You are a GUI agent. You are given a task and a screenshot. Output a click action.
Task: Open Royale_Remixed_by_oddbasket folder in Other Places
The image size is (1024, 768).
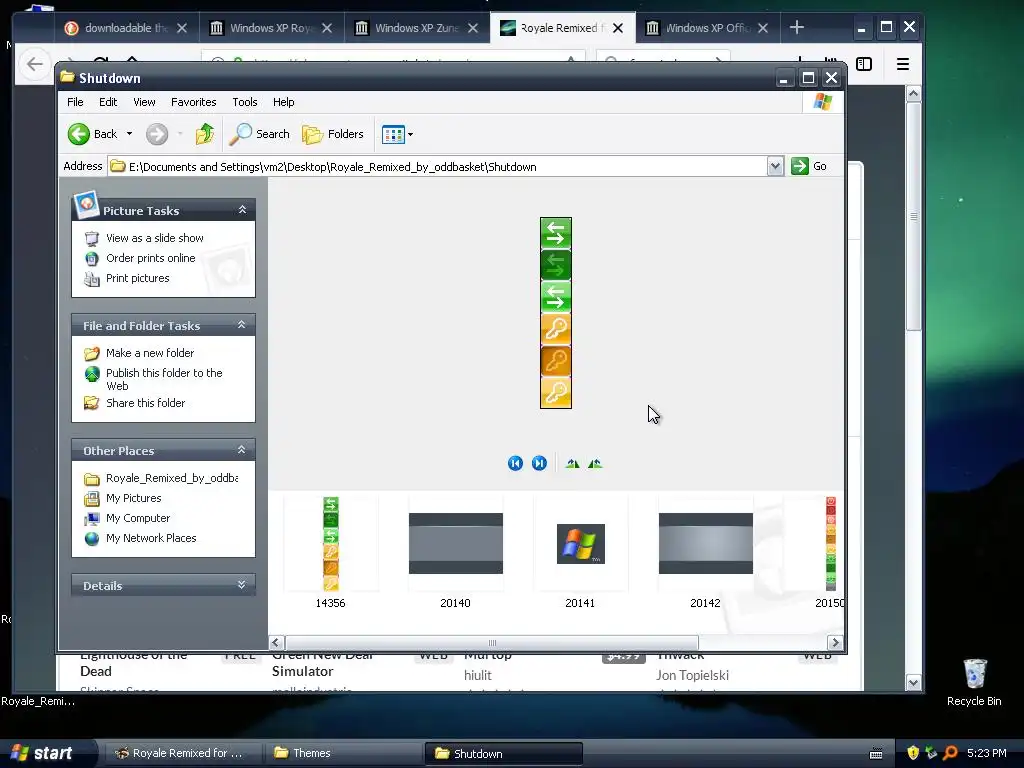point(172,478)
